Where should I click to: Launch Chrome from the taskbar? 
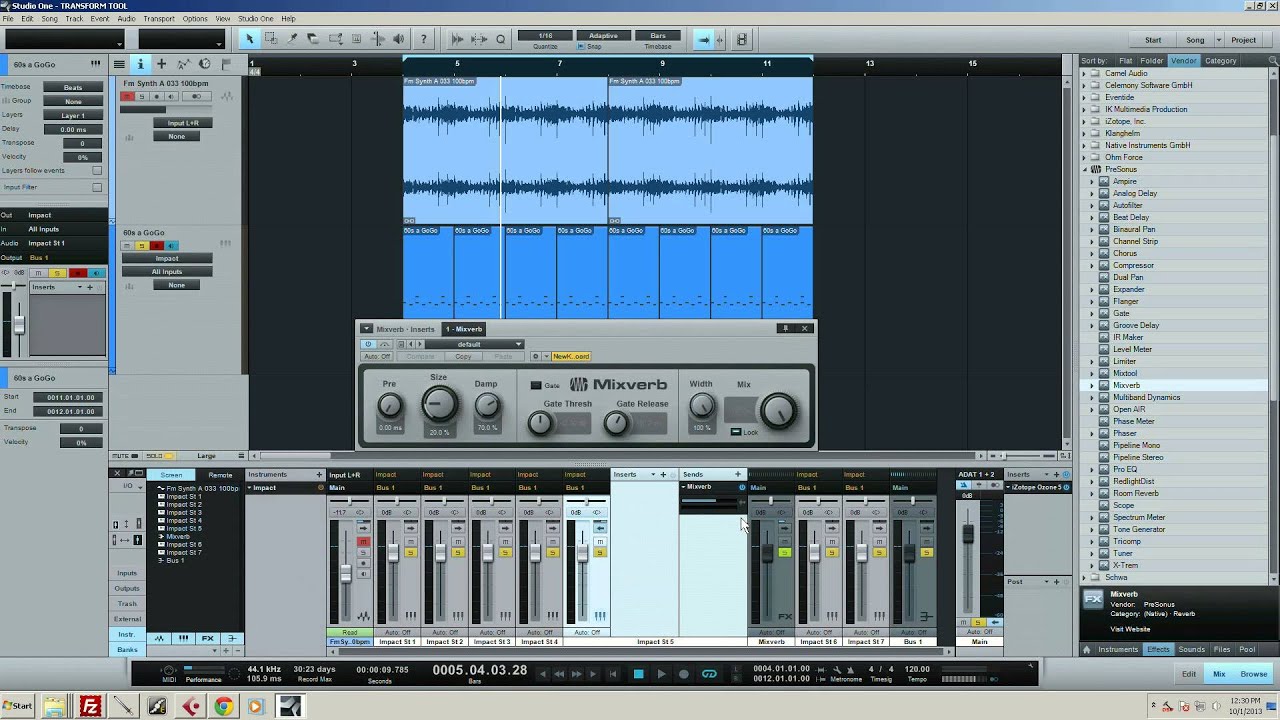(223, 706)
